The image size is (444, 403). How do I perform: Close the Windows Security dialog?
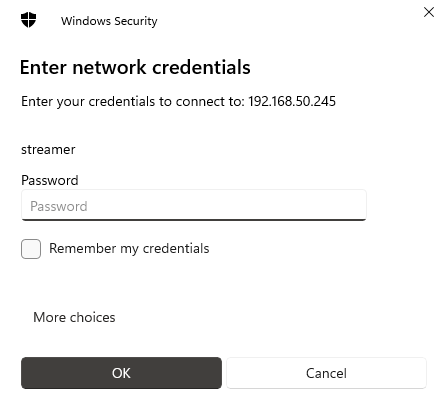pos(429,12)
